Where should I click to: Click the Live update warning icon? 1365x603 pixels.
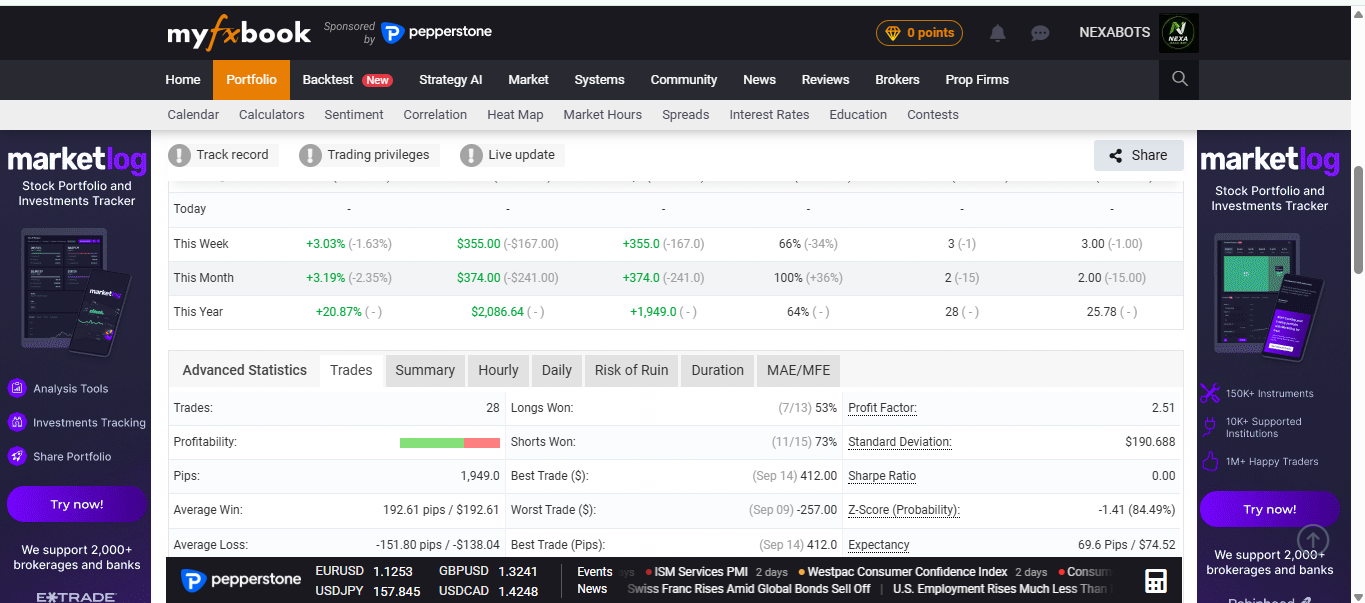pos(471,155)
